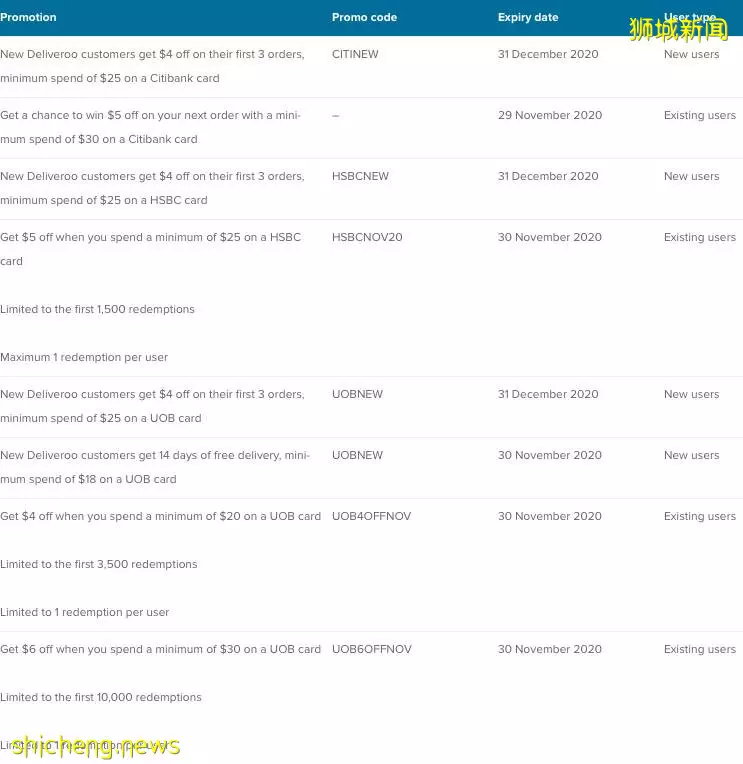Click 'Existing users' in the 29 November row

point(700,115)
